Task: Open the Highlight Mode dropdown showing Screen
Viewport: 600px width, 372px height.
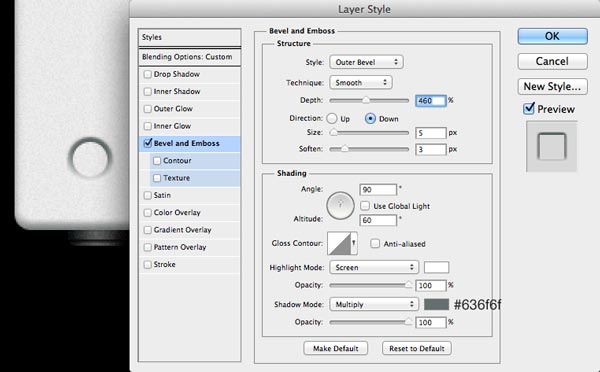Action: [x=374, y=267]
